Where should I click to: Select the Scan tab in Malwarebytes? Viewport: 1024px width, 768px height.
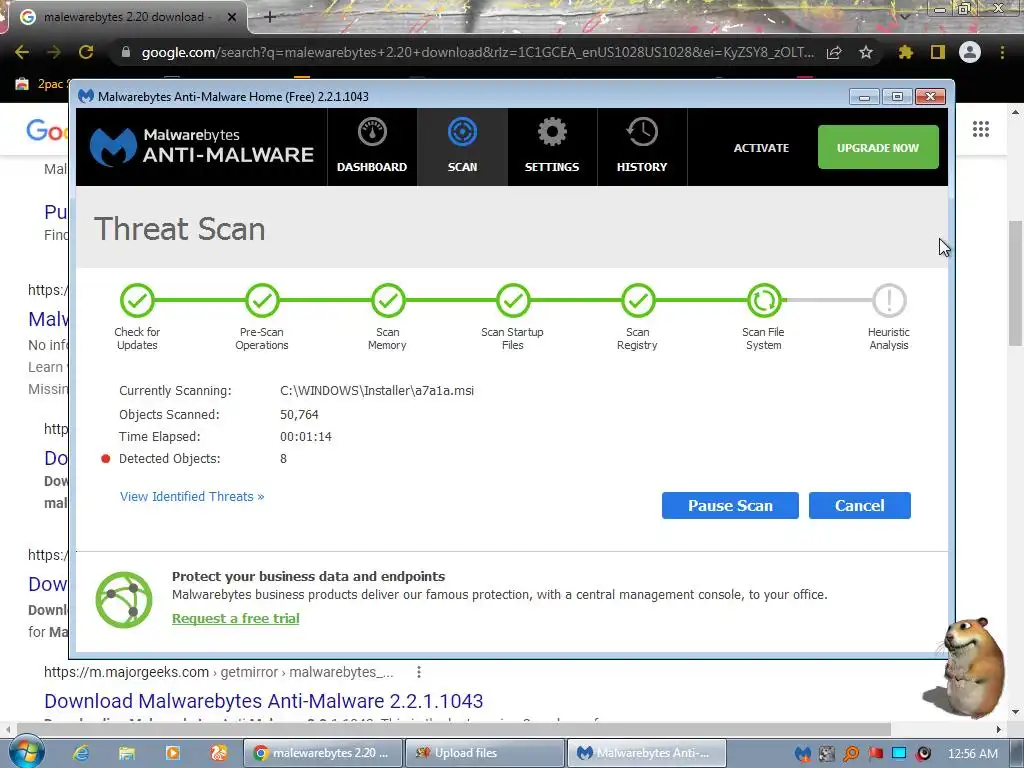462,148
